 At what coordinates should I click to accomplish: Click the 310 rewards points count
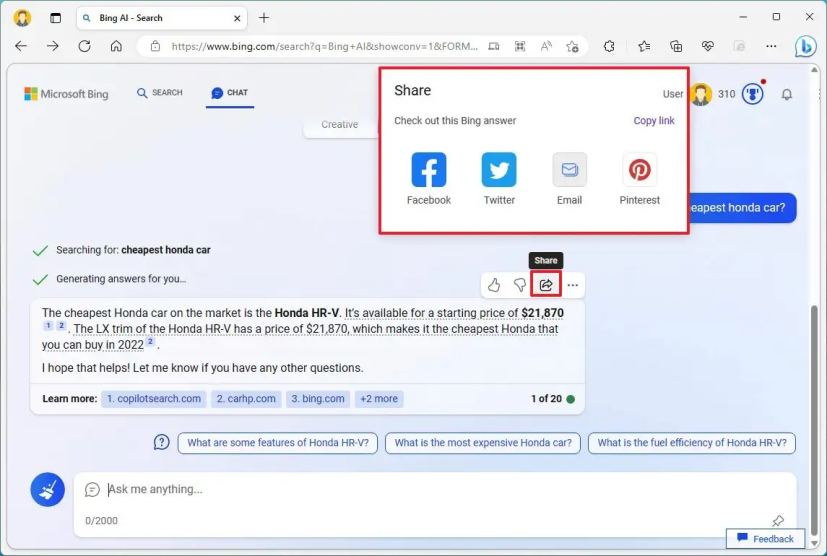tap(726, 94)
